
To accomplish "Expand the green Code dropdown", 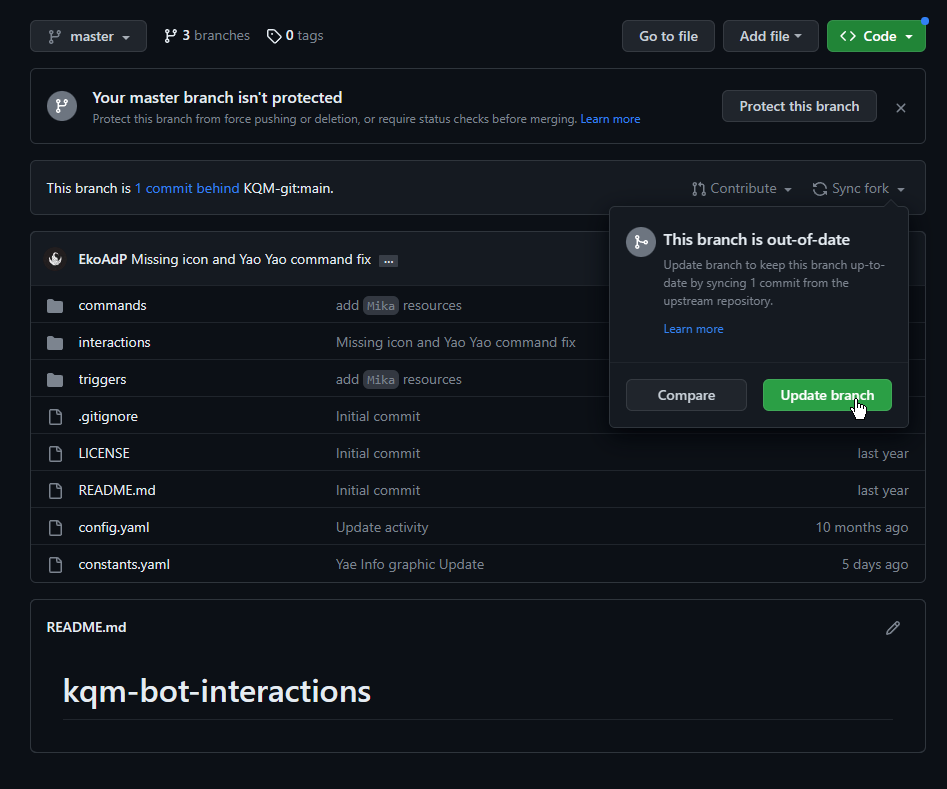I will coord(876,36).
